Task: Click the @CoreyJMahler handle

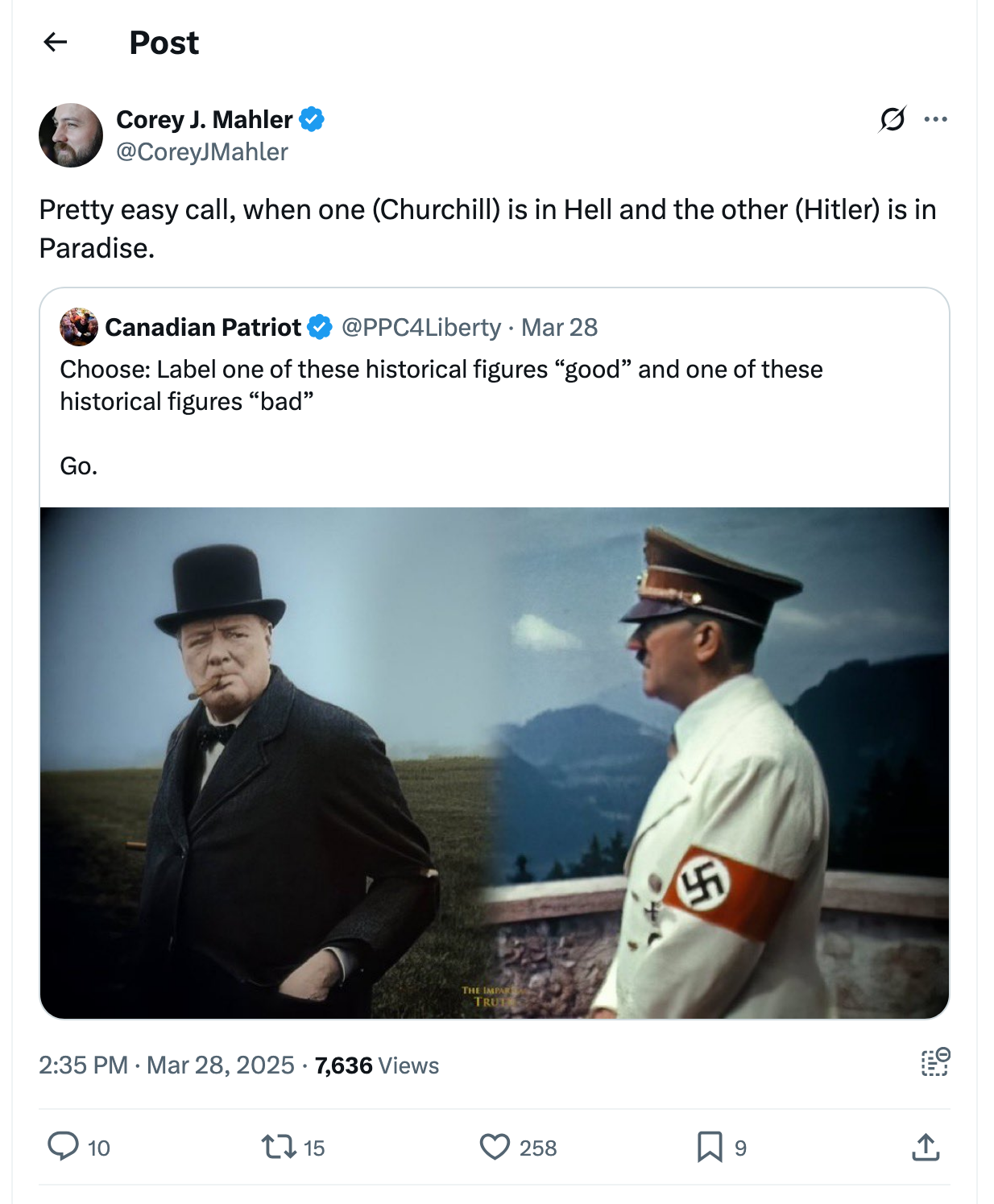Action: pos(202,151)
